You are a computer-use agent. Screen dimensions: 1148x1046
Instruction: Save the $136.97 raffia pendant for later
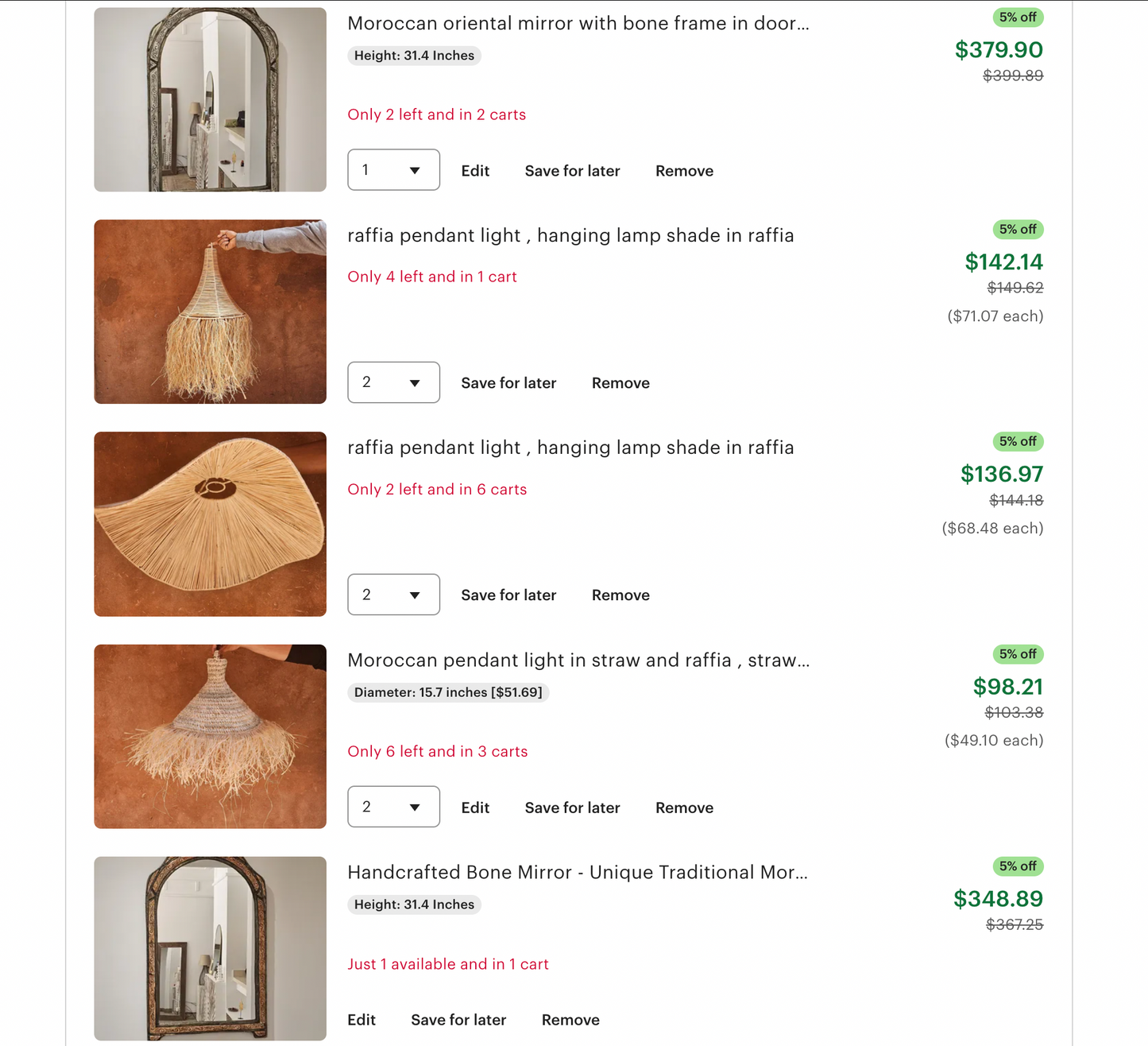coord(508,595)
